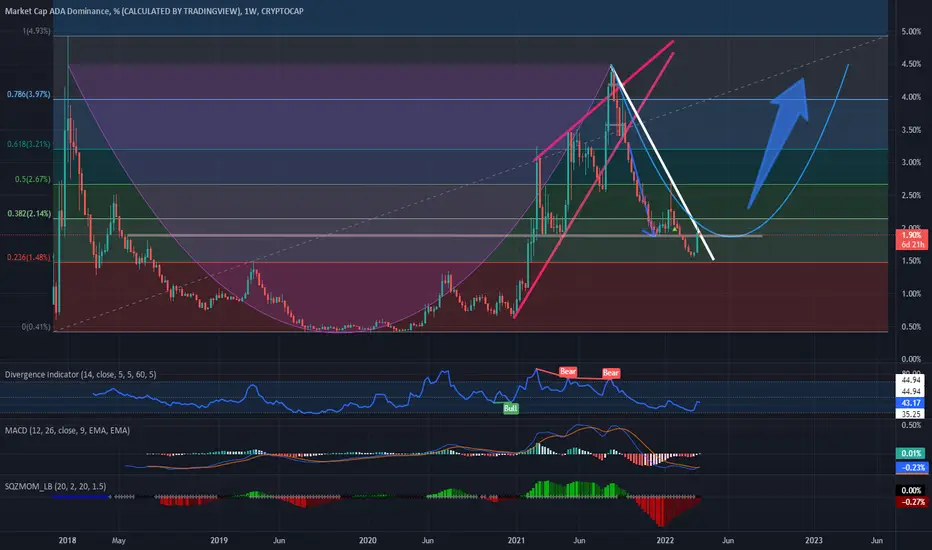This screenshot has height=550, width=932.
Task: Select the 0.382(2.14%) Fibonacci level label
Action: pyautogui.click(x=29, y=213)
